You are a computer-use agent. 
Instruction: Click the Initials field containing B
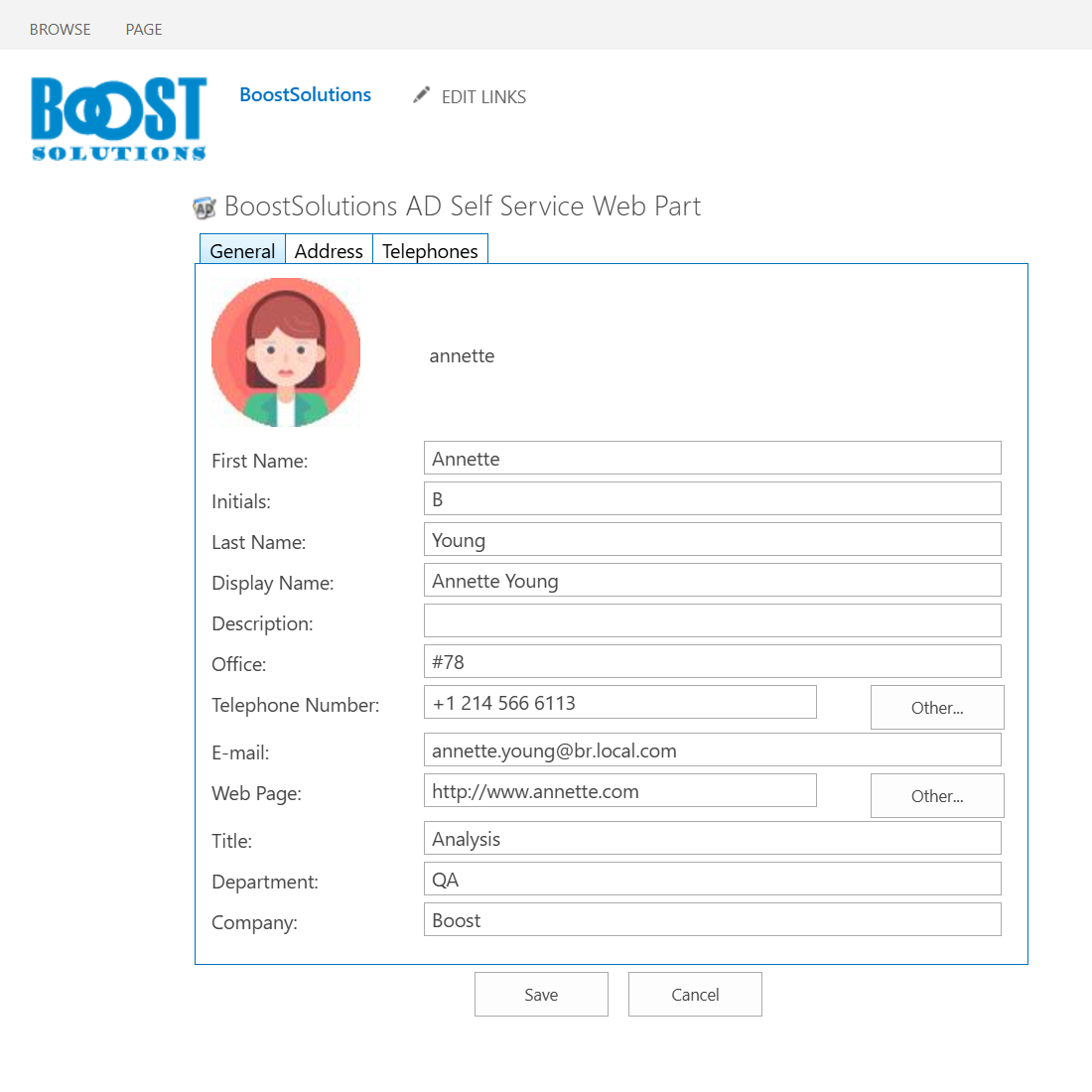tap(713, 498)
